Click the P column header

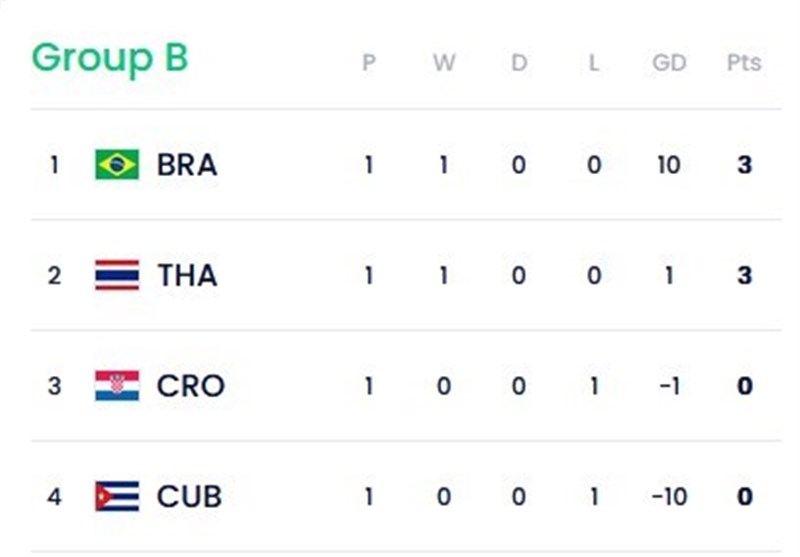[x=369, y=63]
